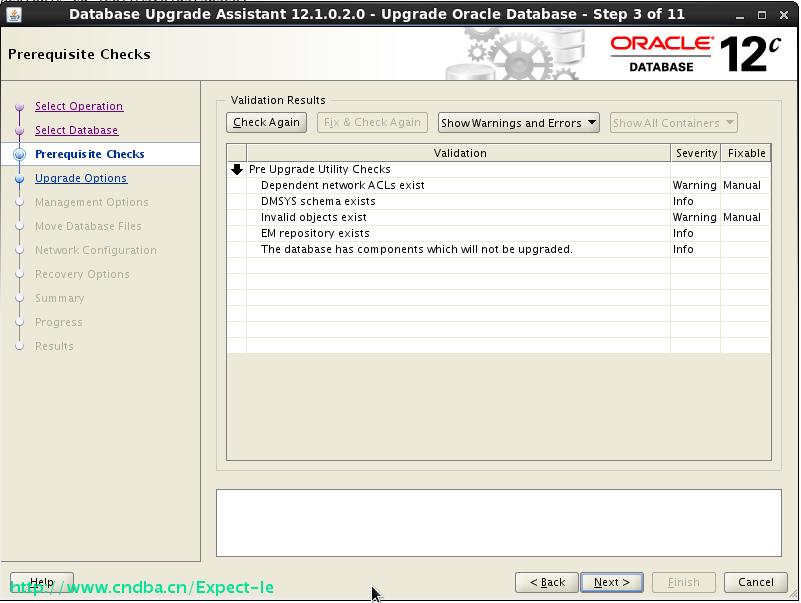Click the Check Again button

coord(266,123)
